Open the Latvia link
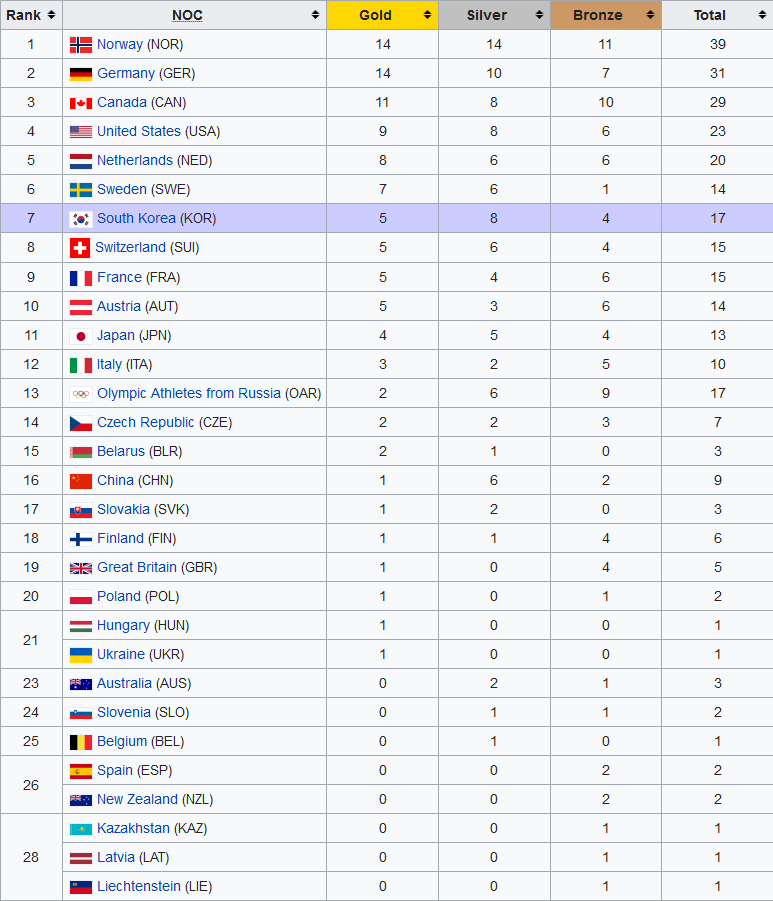This screenshot has height=901, width=773. [116, 857]
